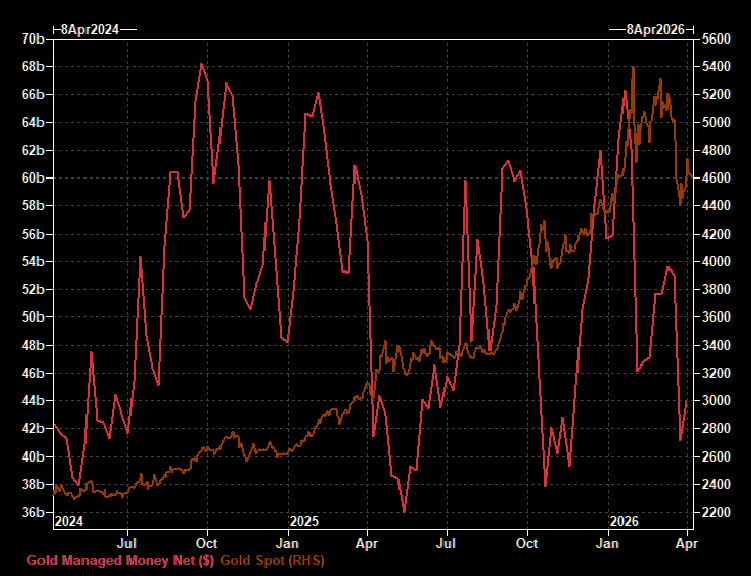Screen dimensions: 751x576
Task: Click the 5000 right axis label
Action: [x=718, y=123]
